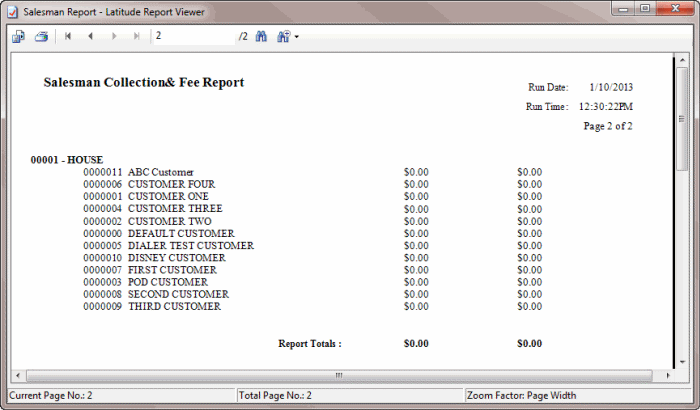Click the vertical scrollbar down arrow

682,360
